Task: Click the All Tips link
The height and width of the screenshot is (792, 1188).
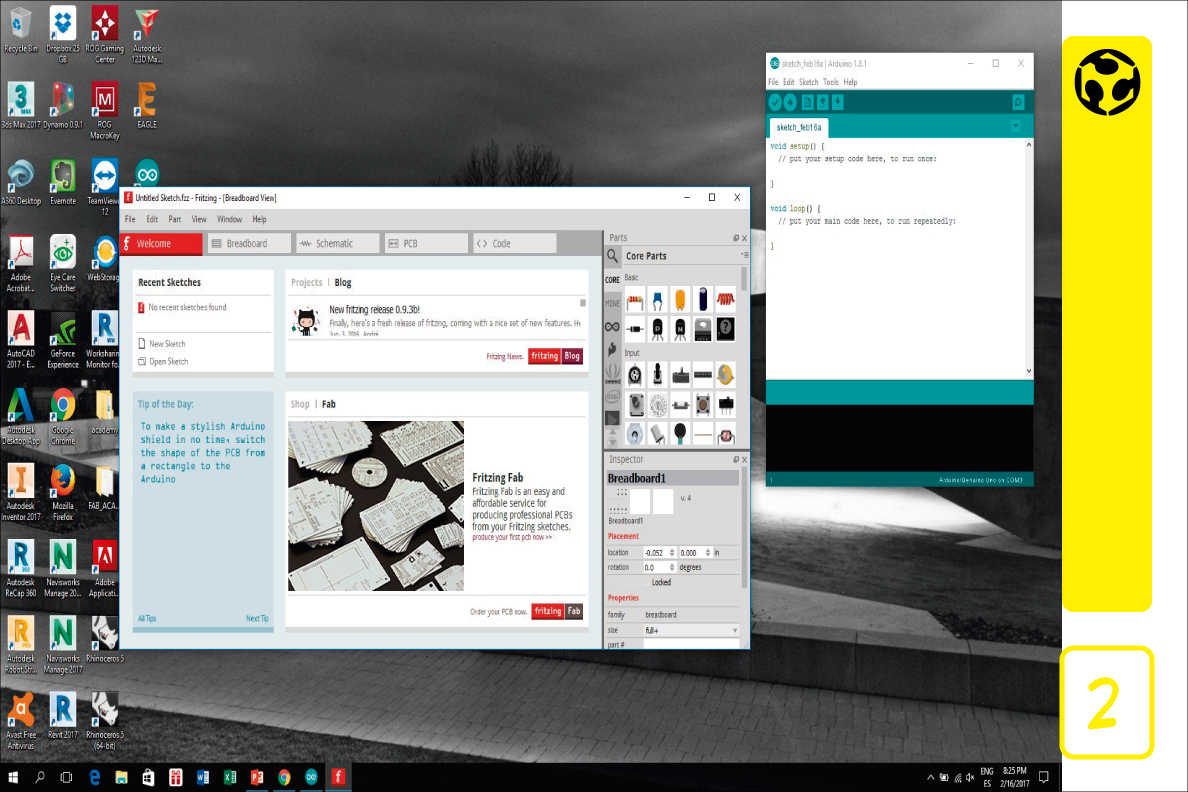Action: (147, 618)
